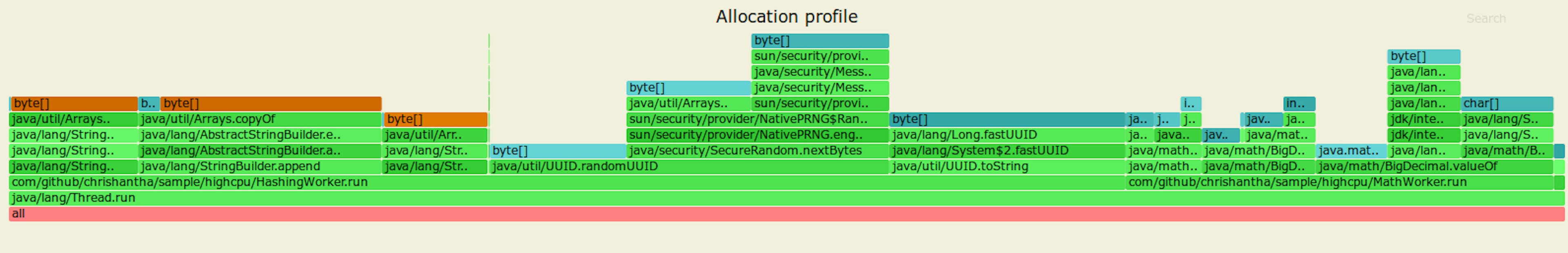Click the java/util/UUID.toString frame
The width and height of the screenshot is (1568, 253).
click(x=1006, y=166)
